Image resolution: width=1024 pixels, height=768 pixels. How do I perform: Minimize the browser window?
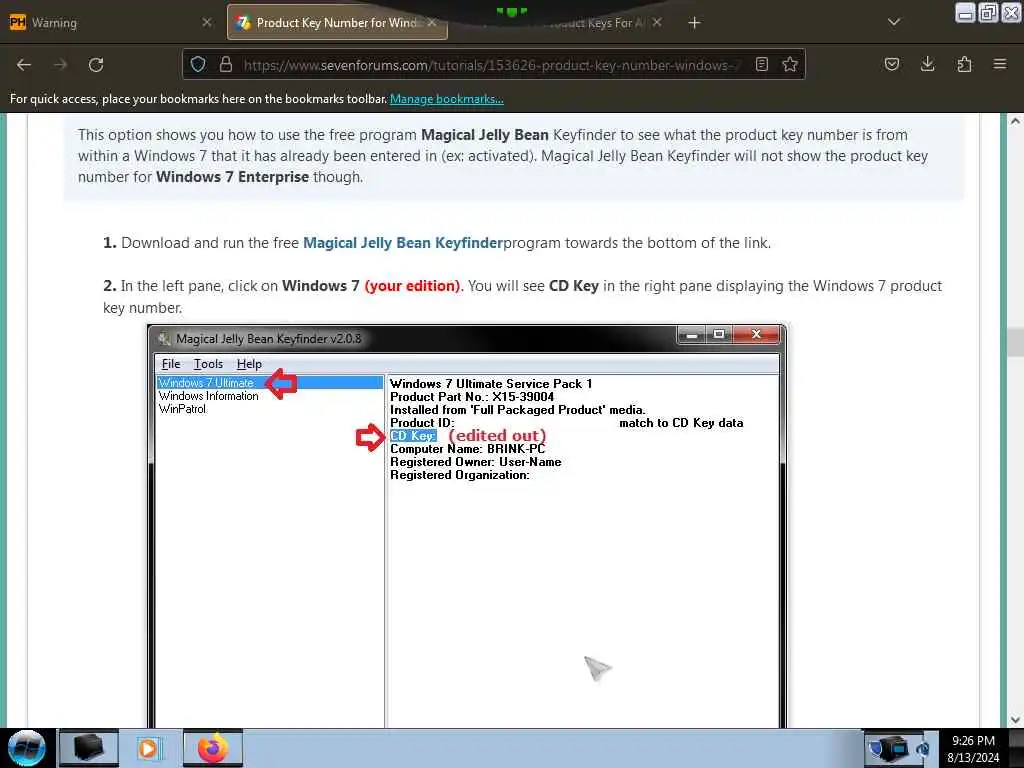pyautogui.click(x=965, y=12)
